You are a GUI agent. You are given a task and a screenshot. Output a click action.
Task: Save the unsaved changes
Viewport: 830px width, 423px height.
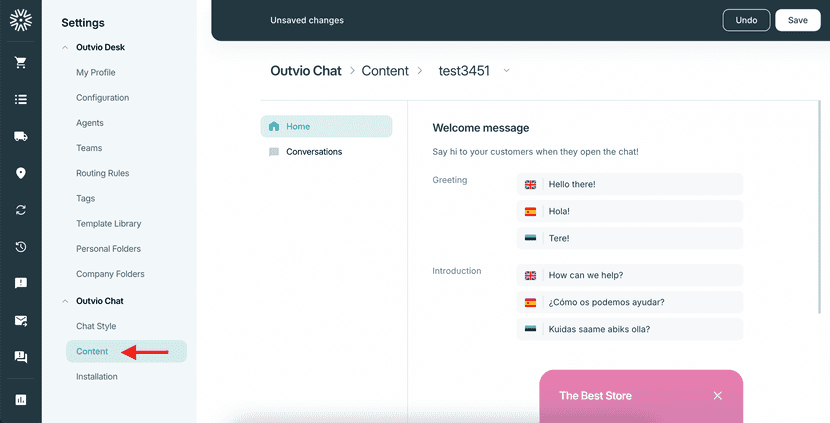tap(798, 20)
